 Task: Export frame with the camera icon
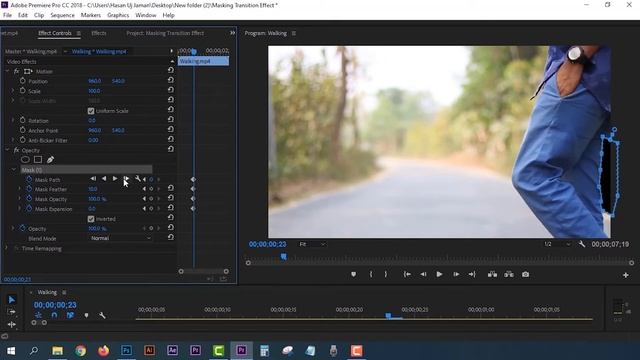coord(525,275)
